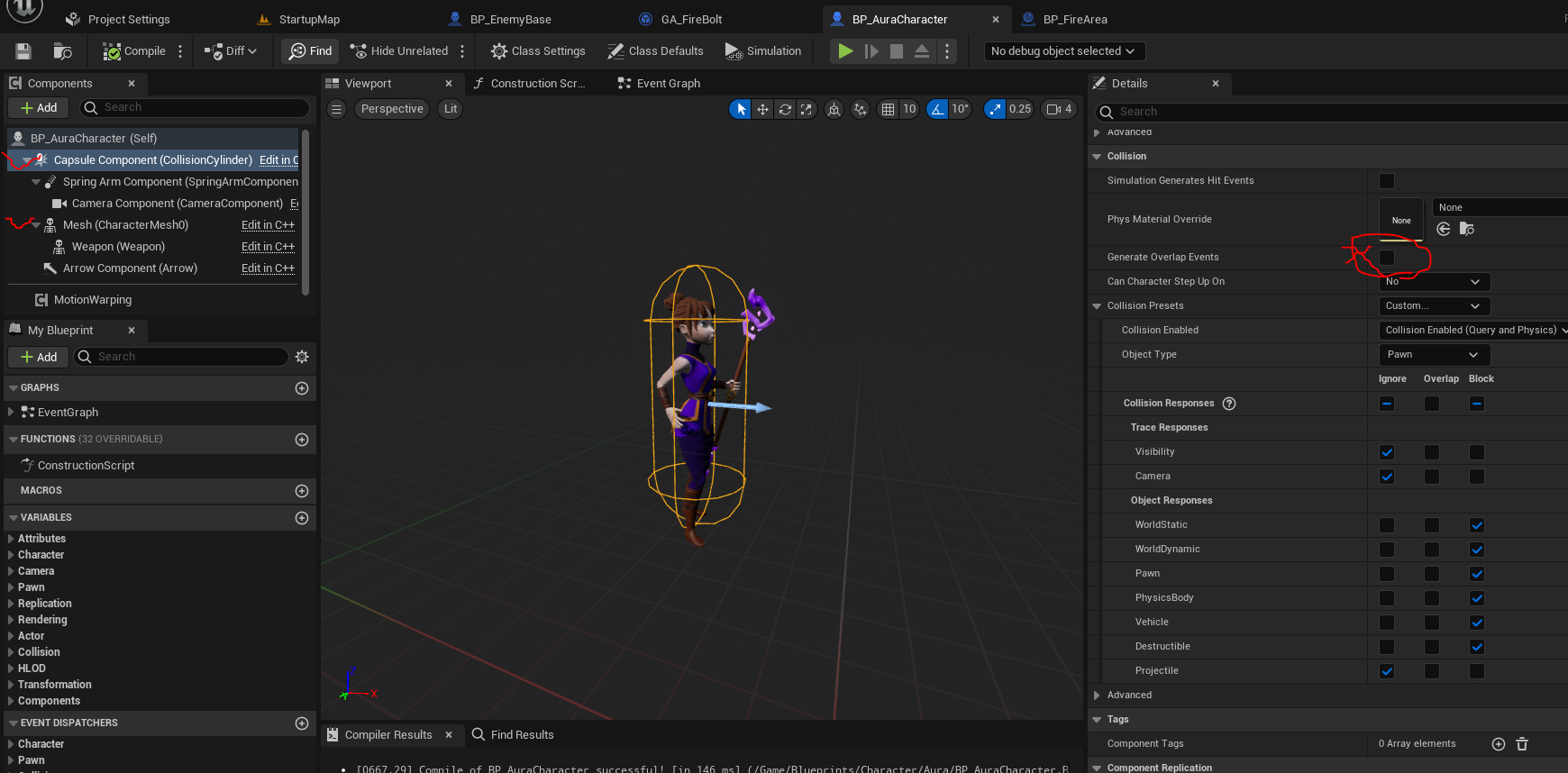Click Edit in C++ for Arrow Component
Viewport: 1568px width, 773px height.
(x=268, y=268)
